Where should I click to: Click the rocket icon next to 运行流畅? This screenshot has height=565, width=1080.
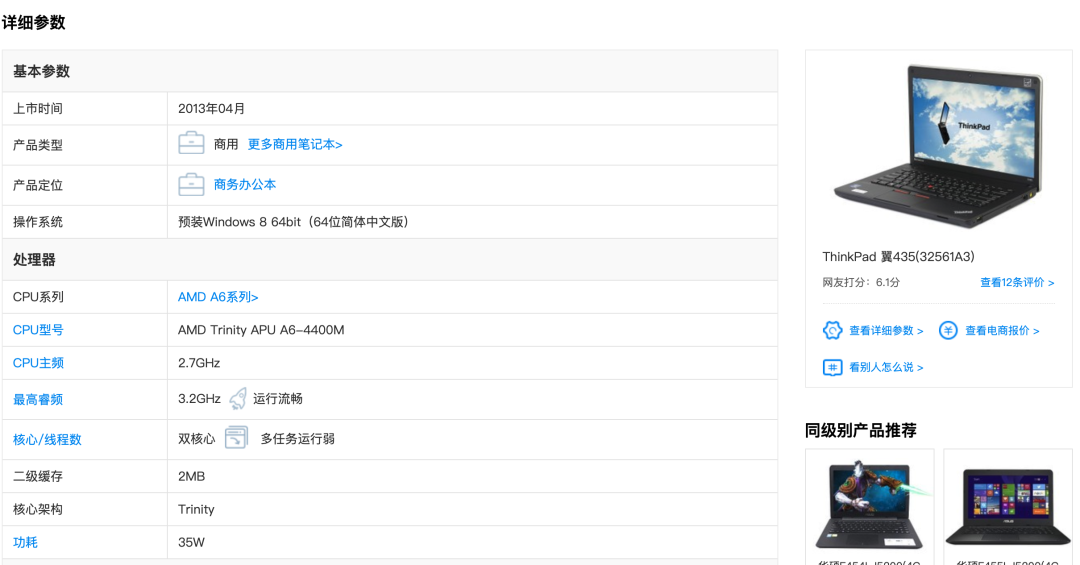[238, 398]
